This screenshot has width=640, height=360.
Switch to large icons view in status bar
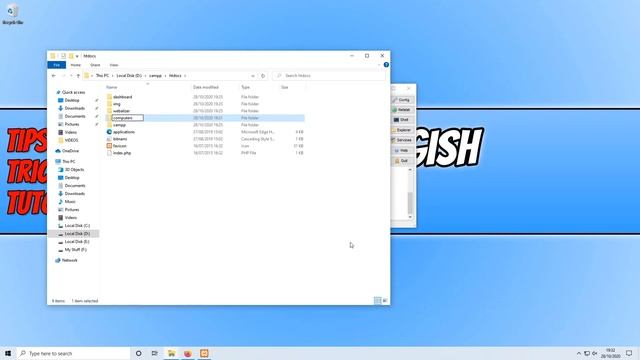point(385,301)
